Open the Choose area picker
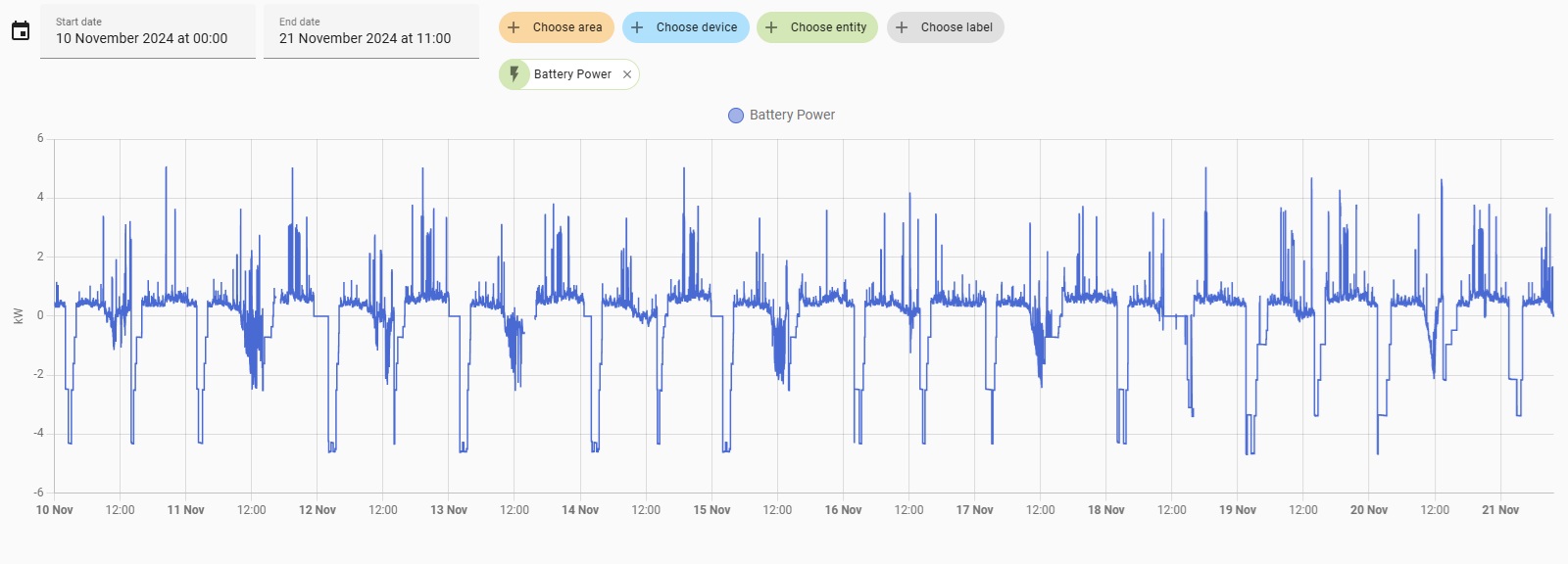Image resolution: width=1568 pixels, height=564 pixels. (x=566, y=27)
